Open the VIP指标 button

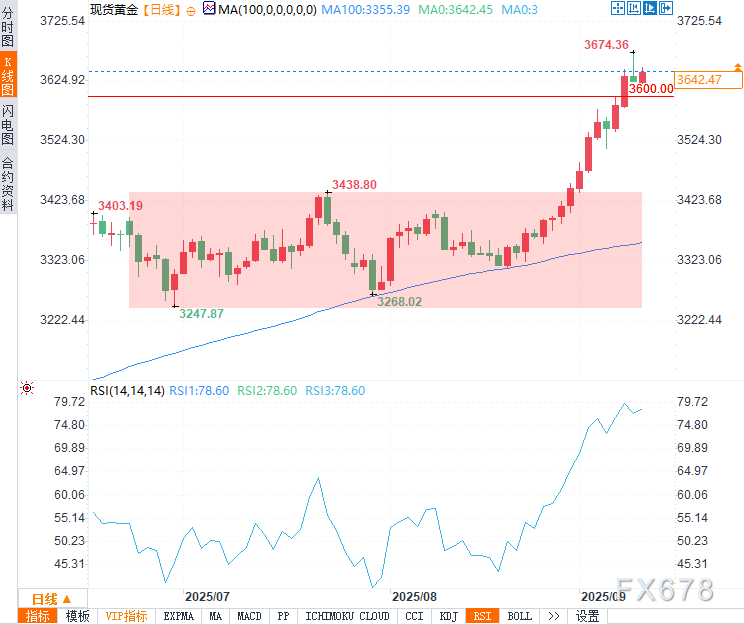126,616
